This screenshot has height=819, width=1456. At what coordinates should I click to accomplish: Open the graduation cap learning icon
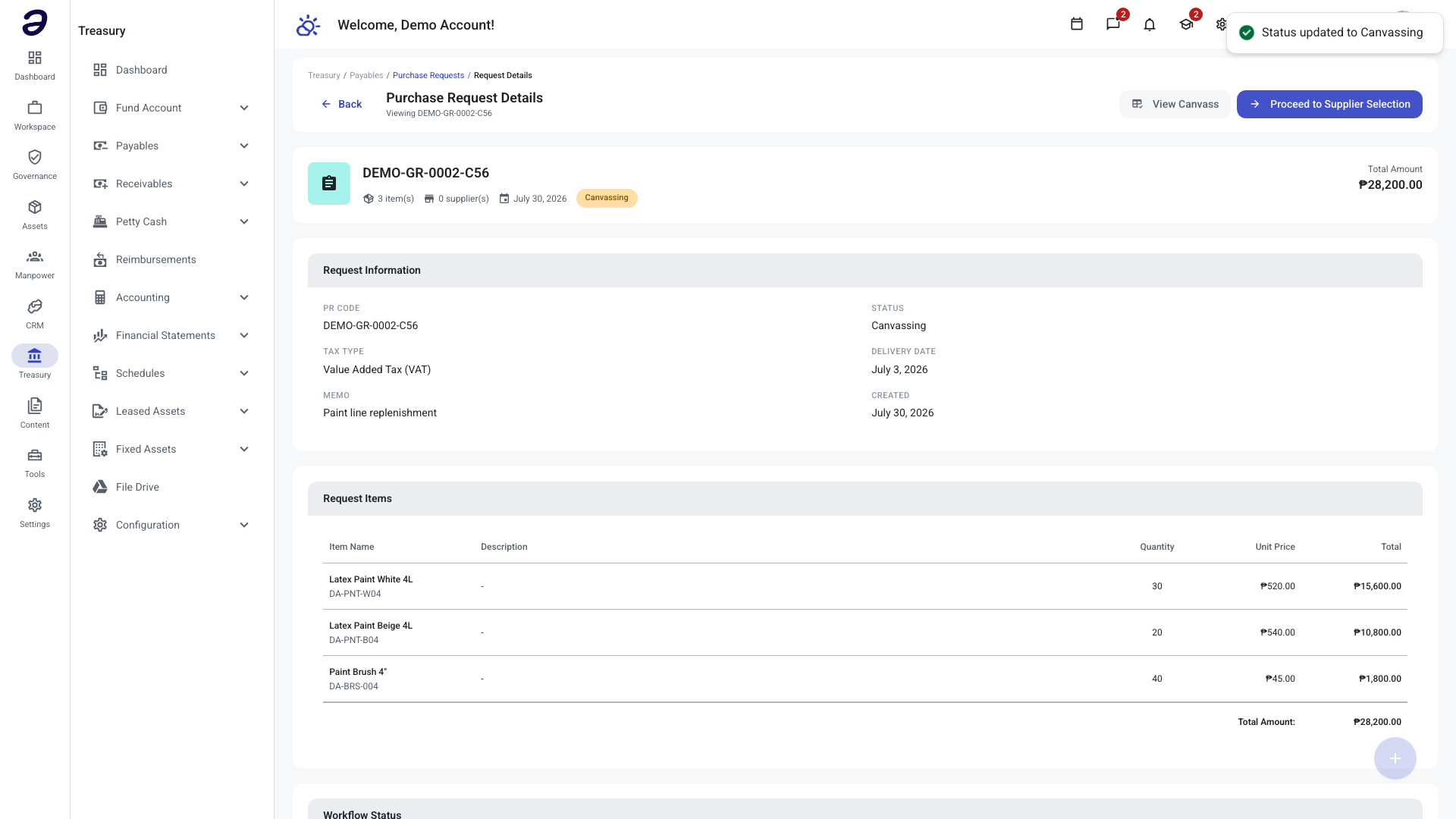pyautogui.click(x=1186, y=24)
